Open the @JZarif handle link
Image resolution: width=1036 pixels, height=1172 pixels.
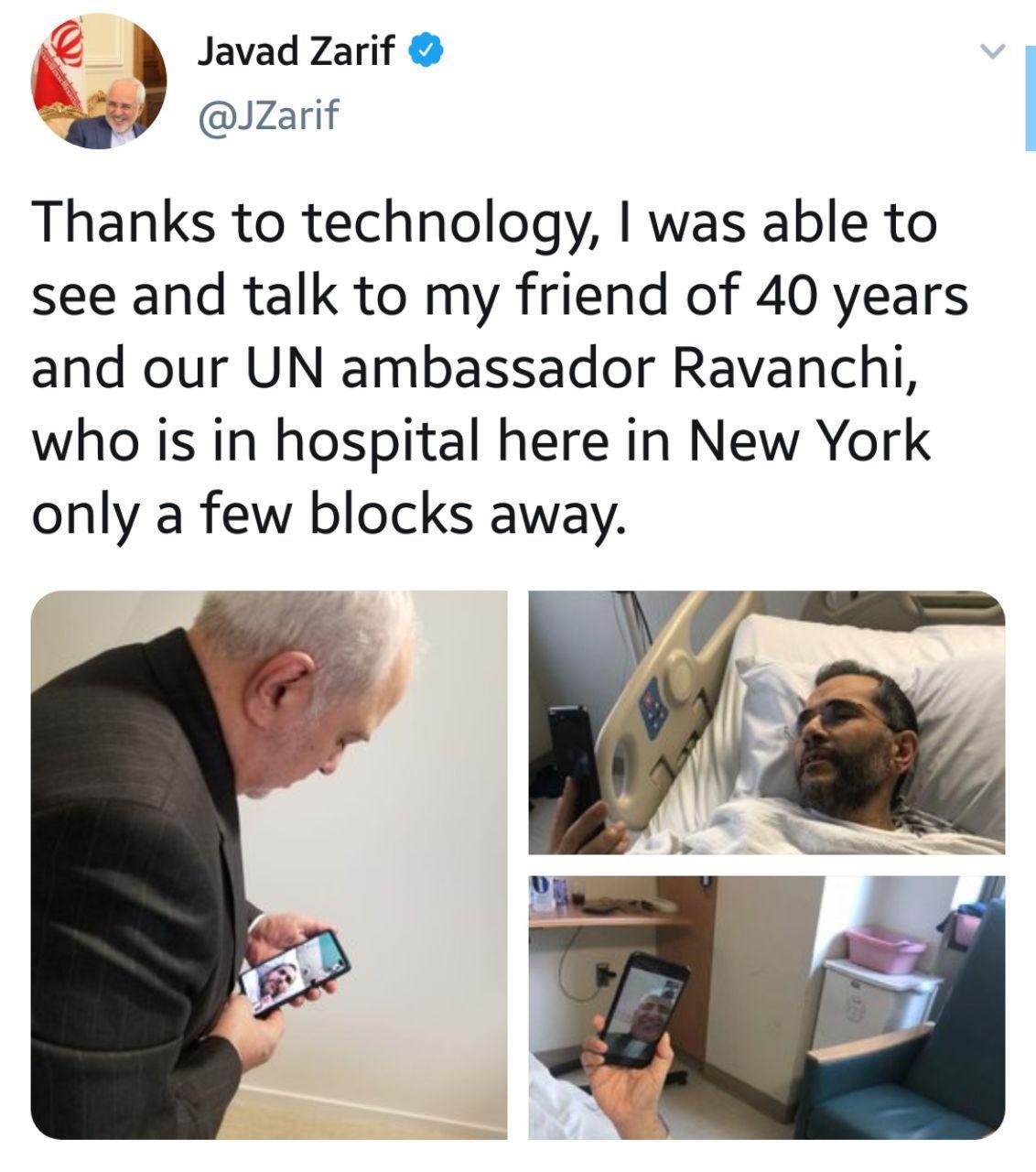point(267,115)
